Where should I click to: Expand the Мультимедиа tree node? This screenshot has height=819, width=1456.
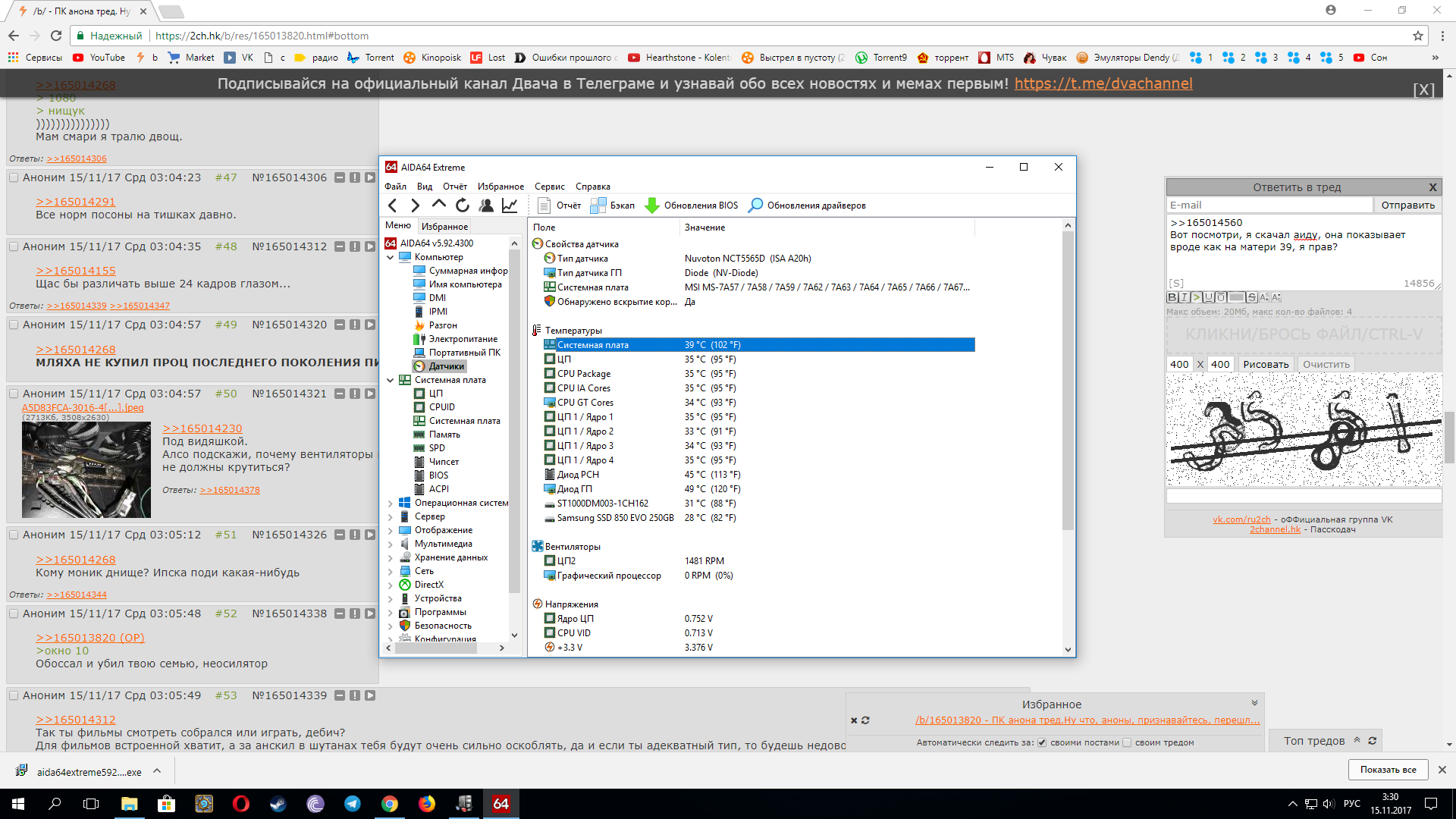click(x=391, y=544)
